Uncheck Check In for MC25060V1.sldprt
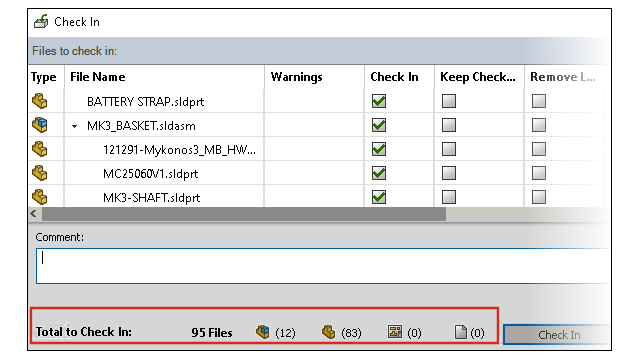 click(379, 173)
